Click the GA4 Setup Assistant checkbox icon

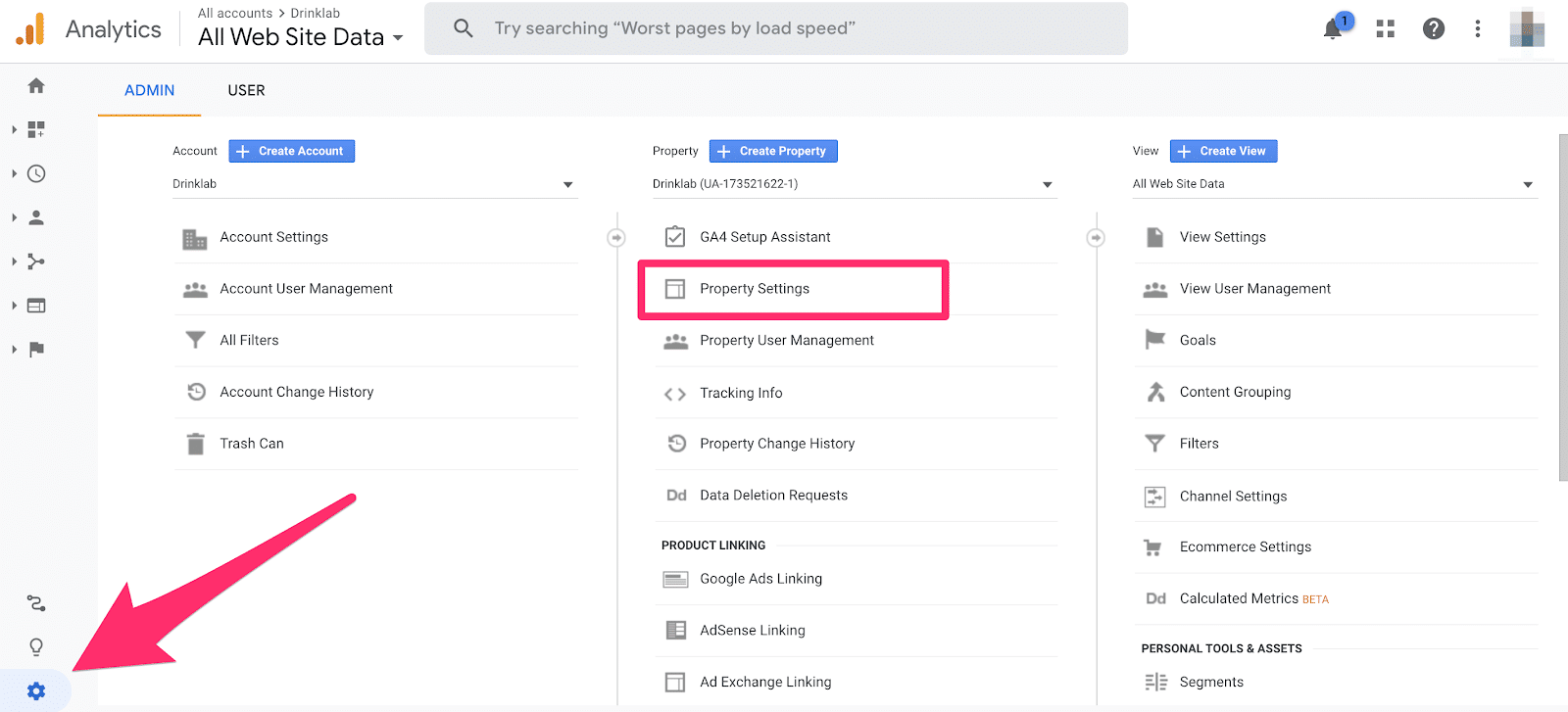coord(675,237)
